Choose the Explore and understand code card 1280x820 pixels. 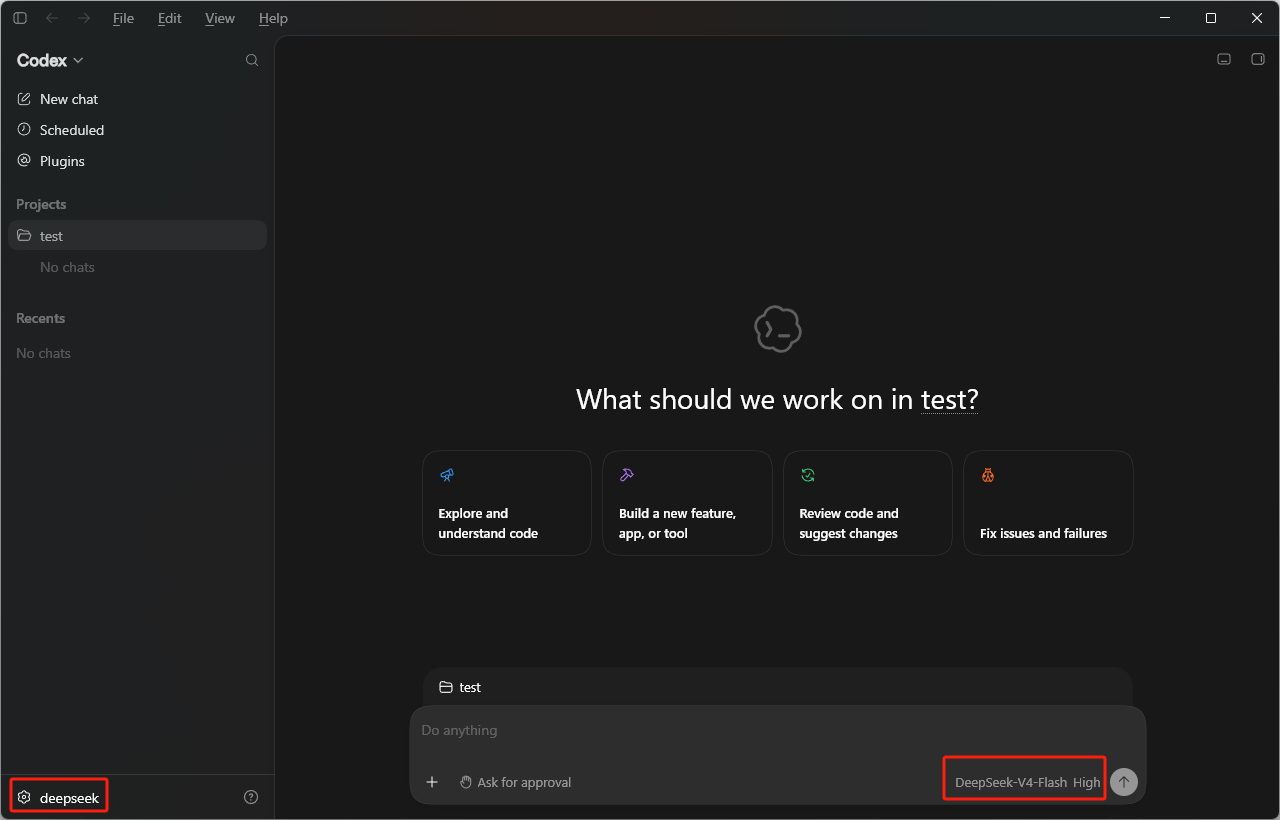[507, 503]
